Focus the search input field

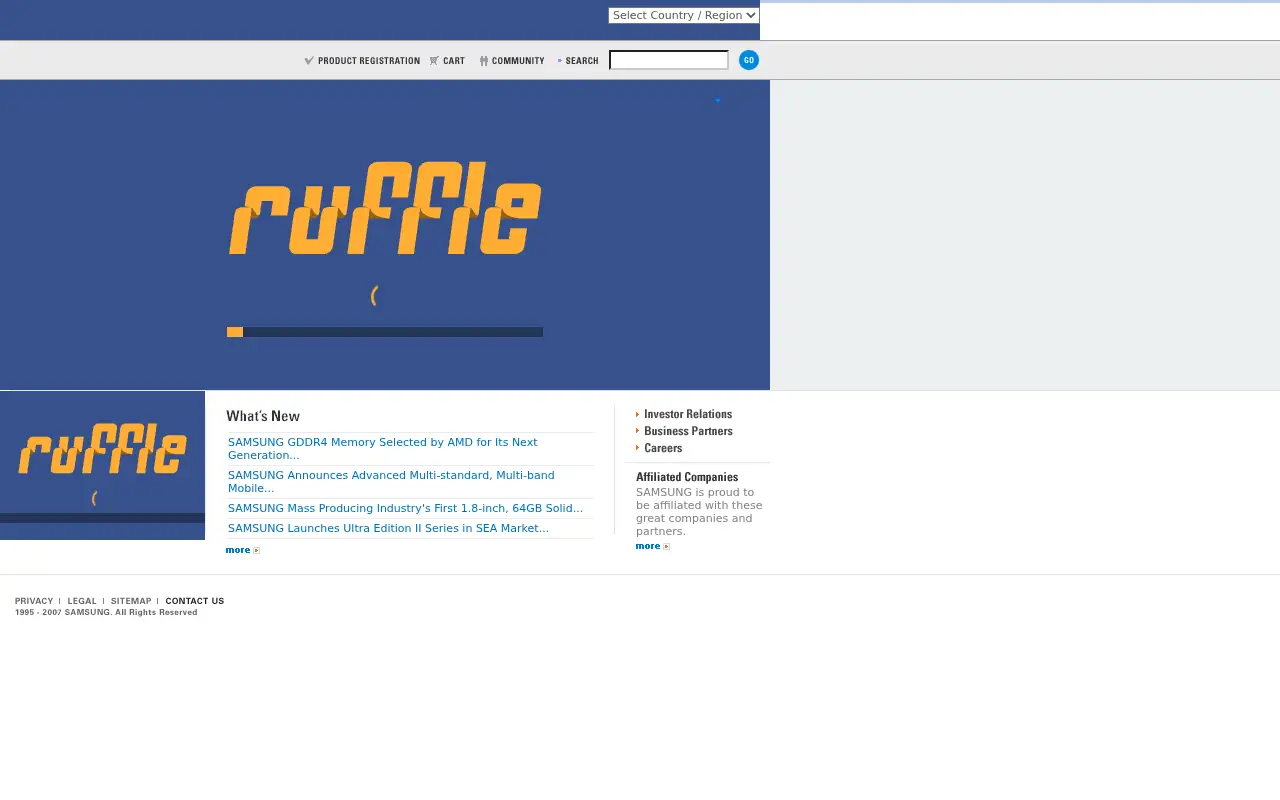669,60
